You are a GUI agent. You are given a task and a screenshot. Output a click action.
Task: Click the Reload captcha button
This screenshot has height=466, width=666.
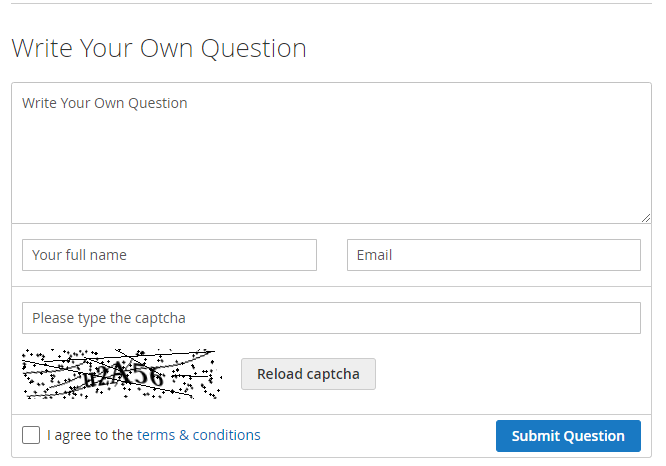coord(308,374)
